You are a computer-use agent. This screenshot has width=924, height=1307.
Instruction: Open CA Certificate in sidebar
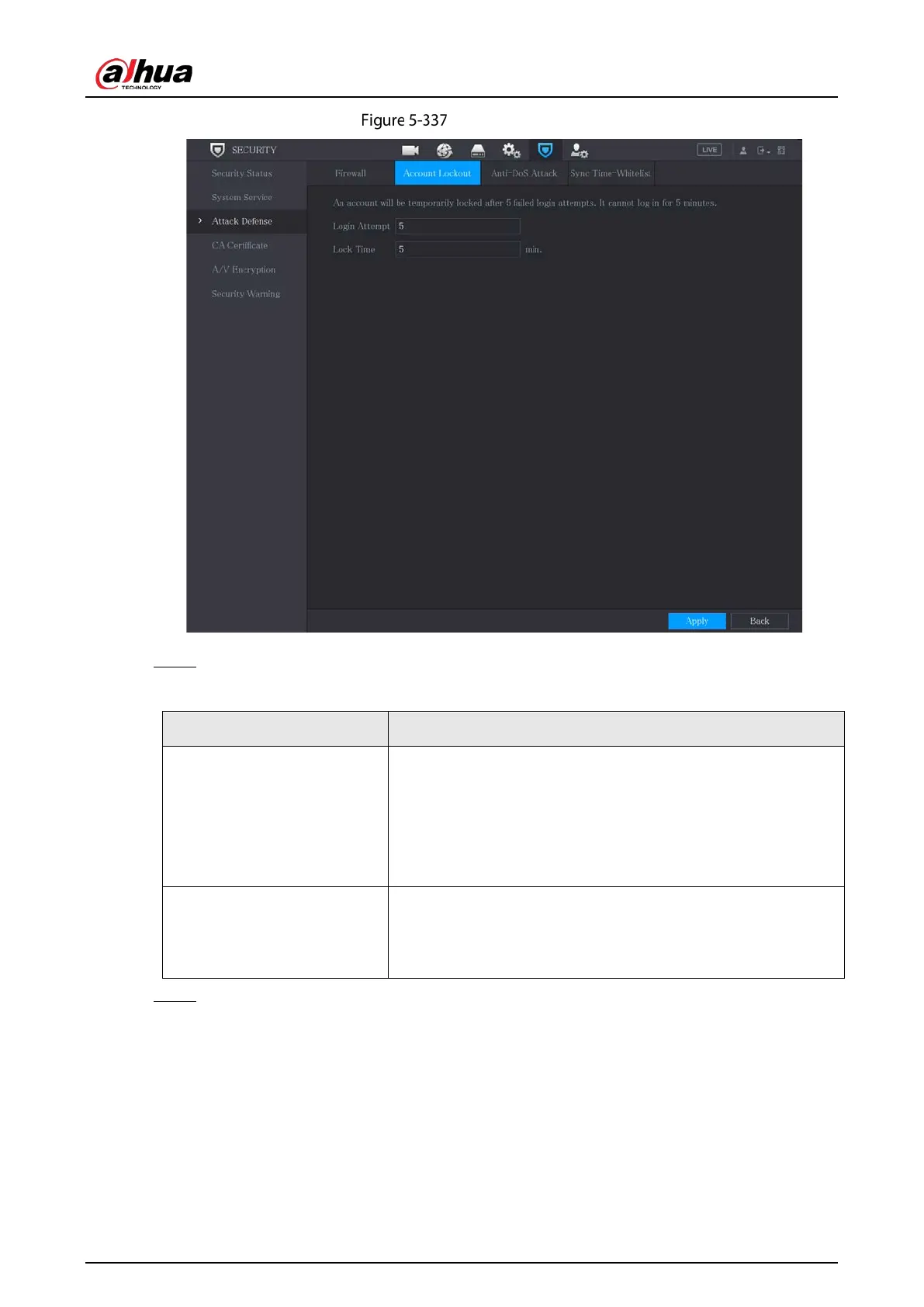(x=240, y=245)
